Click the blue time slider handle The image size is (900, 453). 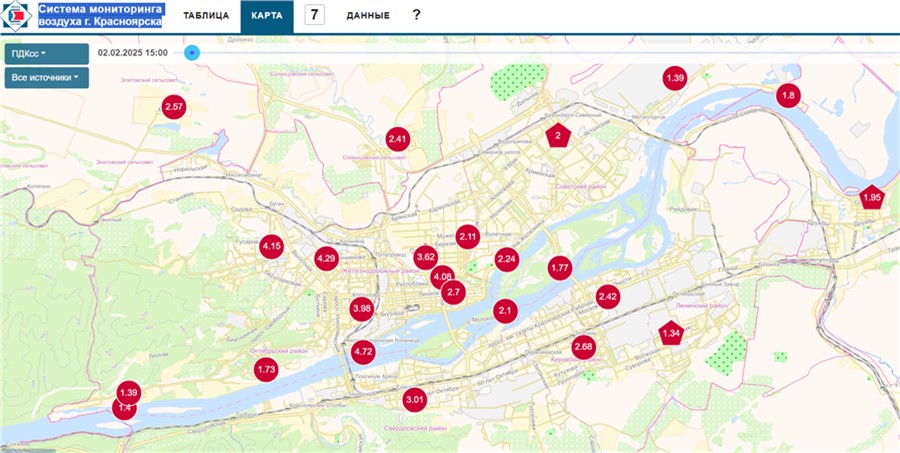pyautogui.click(x=192, y=53)
